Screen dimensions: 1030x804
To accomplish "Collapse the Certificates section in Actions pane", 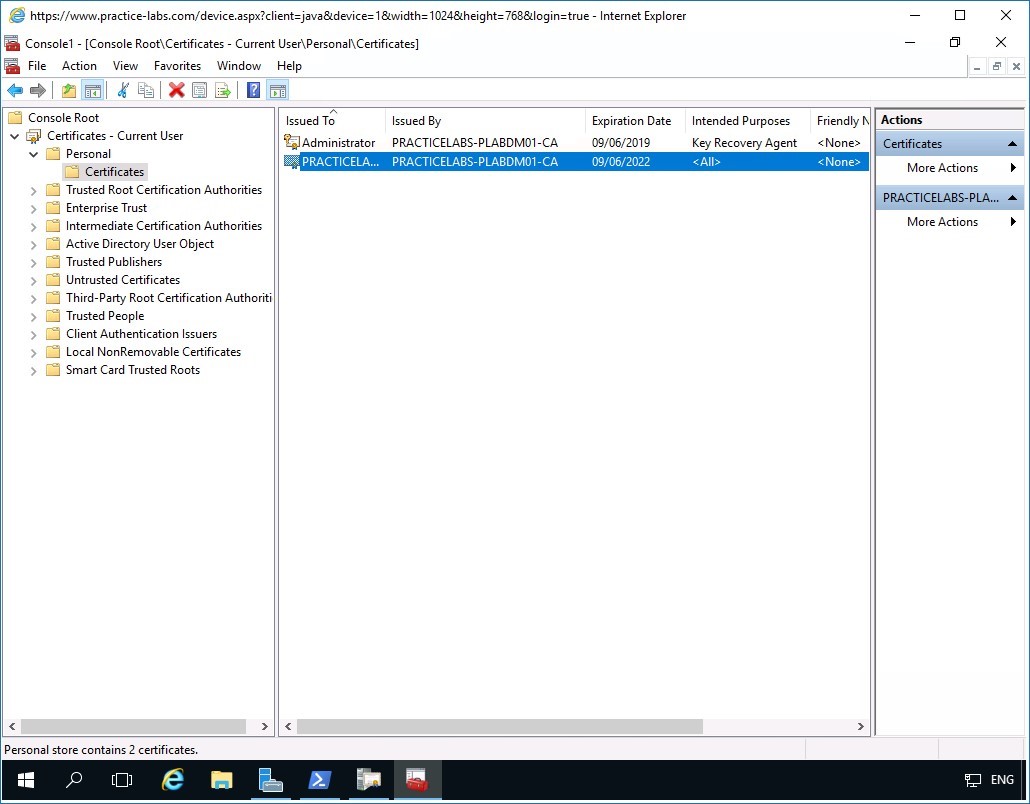I will pos(1012,144).
